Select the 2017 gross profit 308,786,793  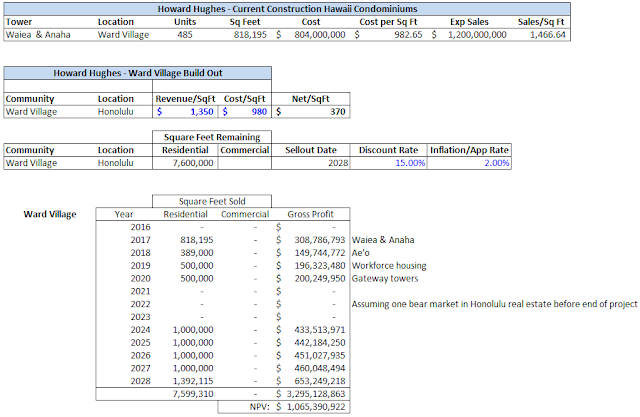tap(320, 240)
